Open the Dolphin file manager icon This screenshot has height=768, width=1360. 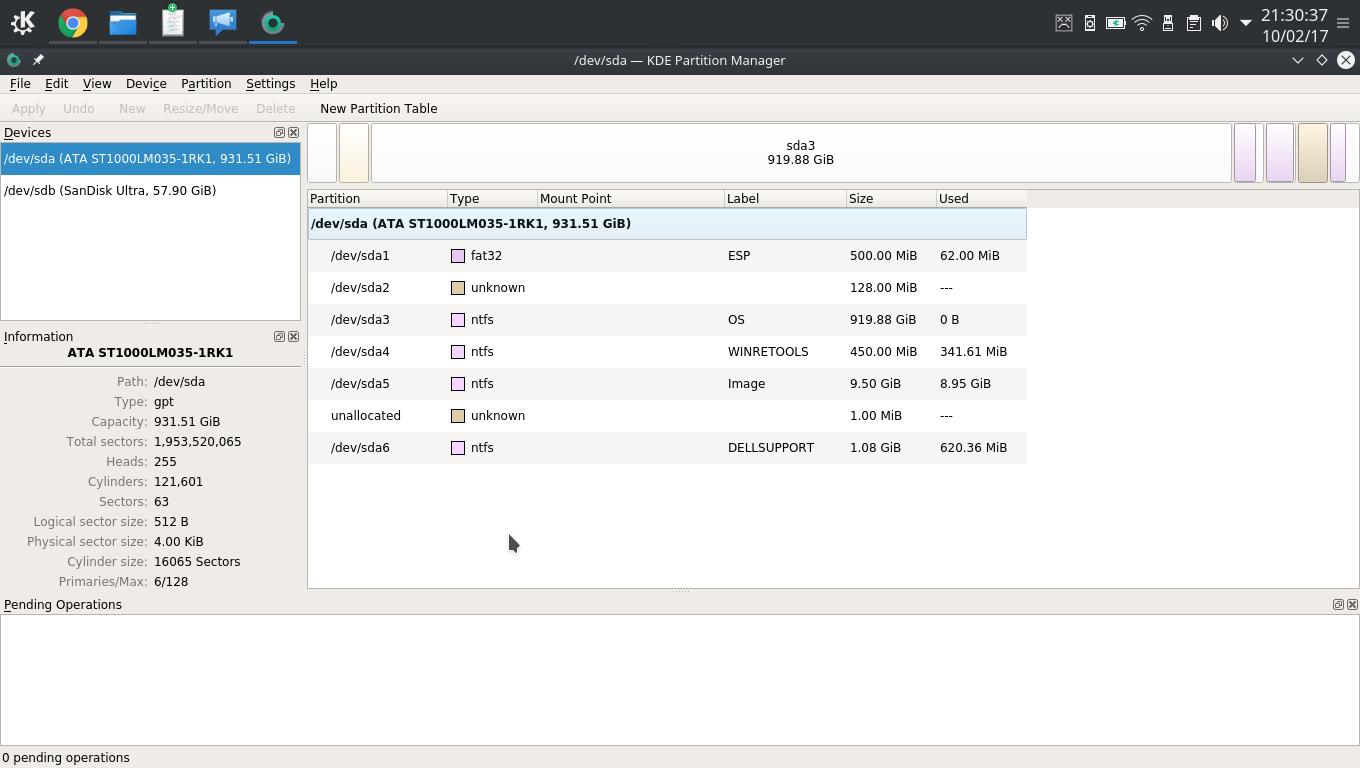click(123, 22)
